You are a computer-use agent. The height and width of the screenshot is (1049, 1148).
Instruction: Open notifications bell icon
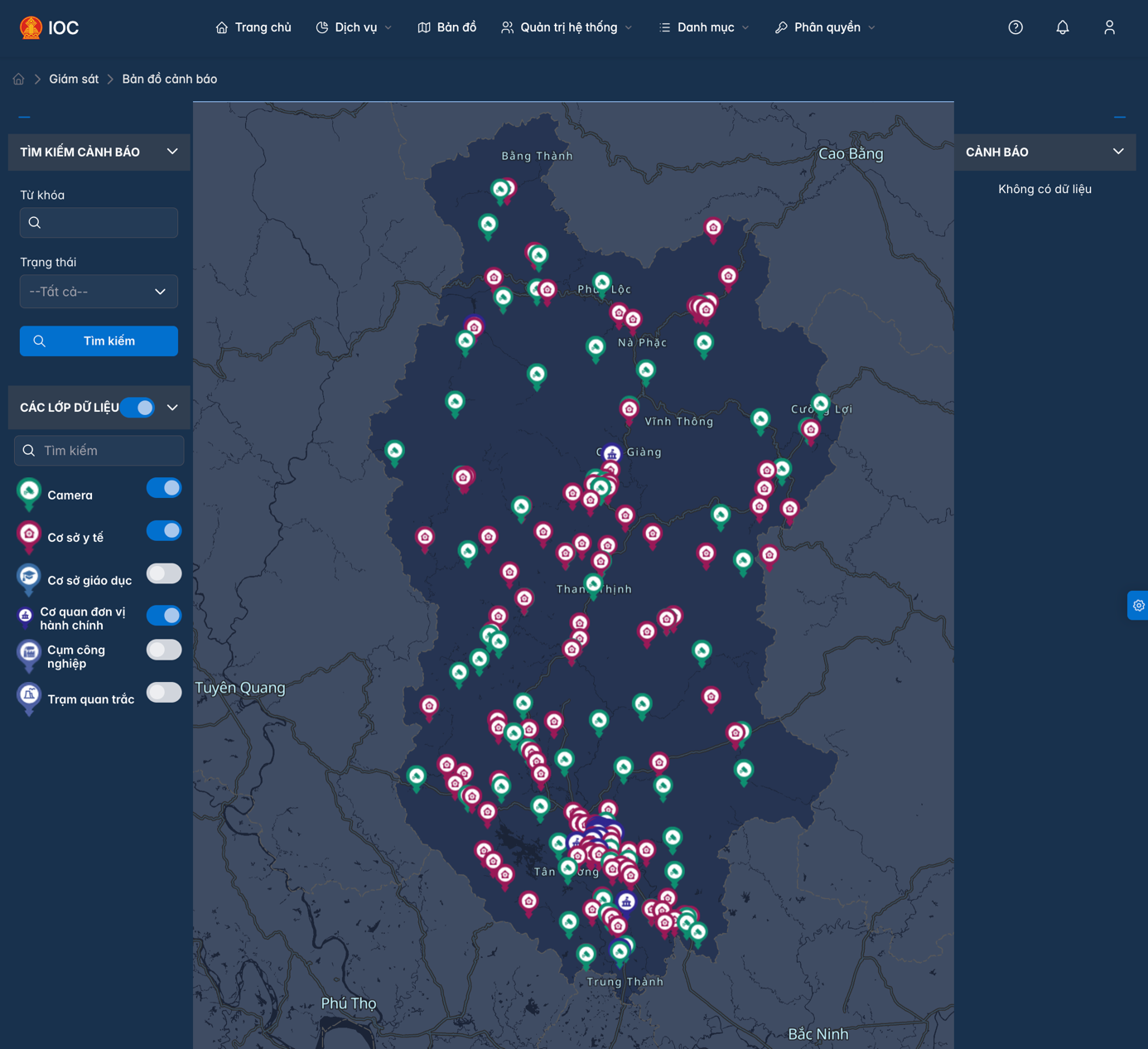click(1063, 27)
